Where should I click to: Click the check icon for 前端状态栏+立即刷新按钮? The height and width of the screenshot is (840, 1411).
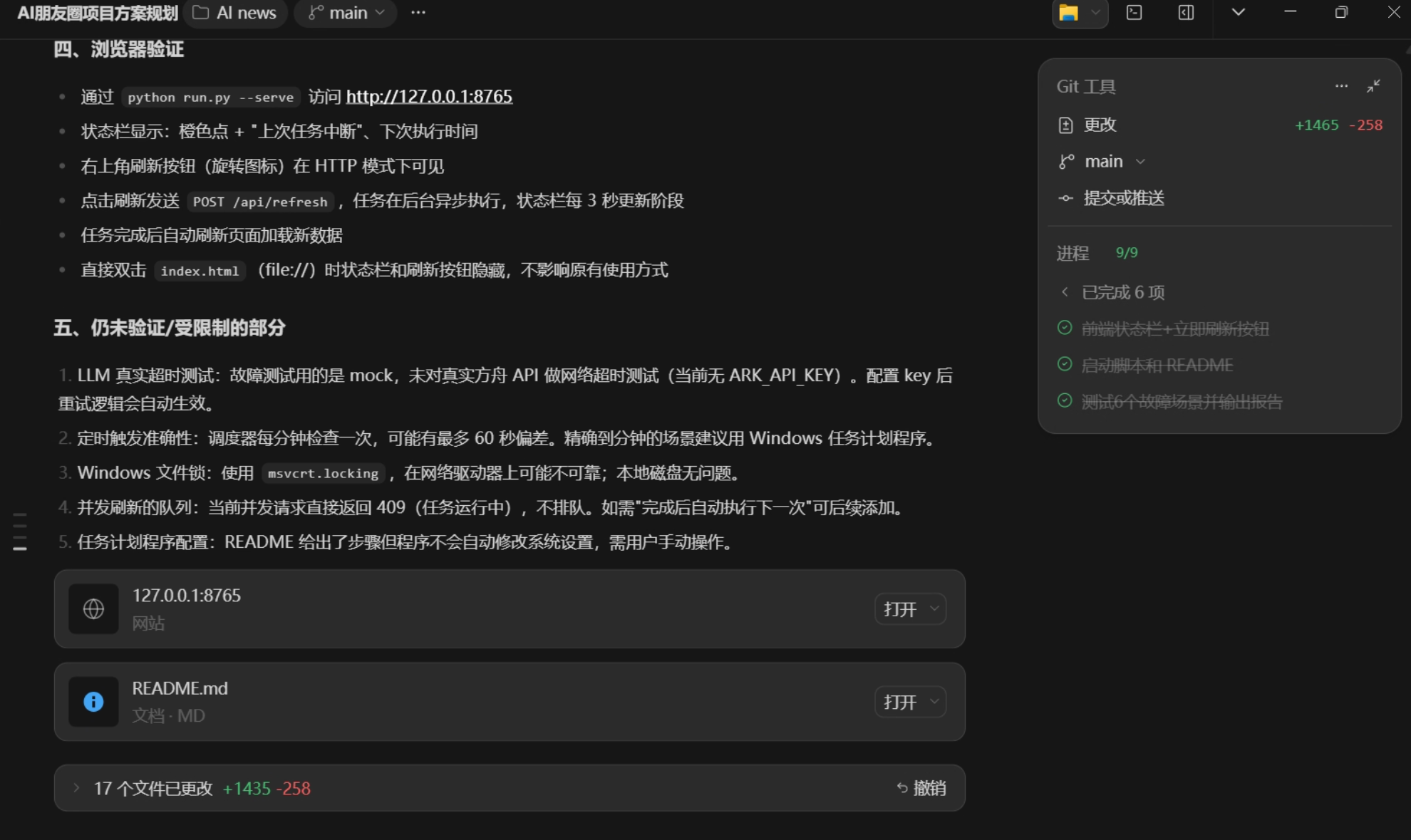coord(1065,328)
